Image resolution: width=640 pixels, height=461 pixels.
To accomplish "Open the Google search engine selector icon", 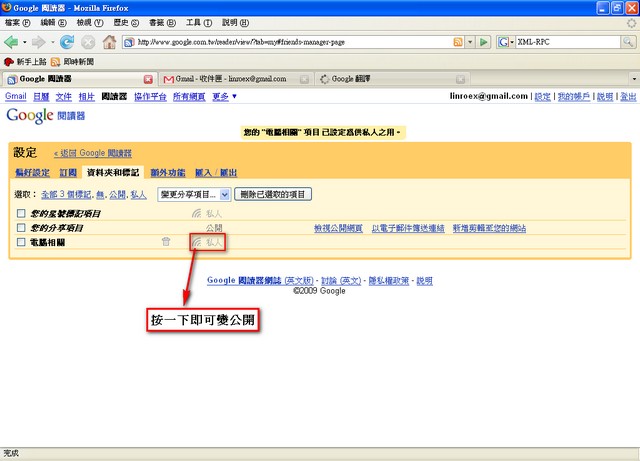I will click(506, 42).
